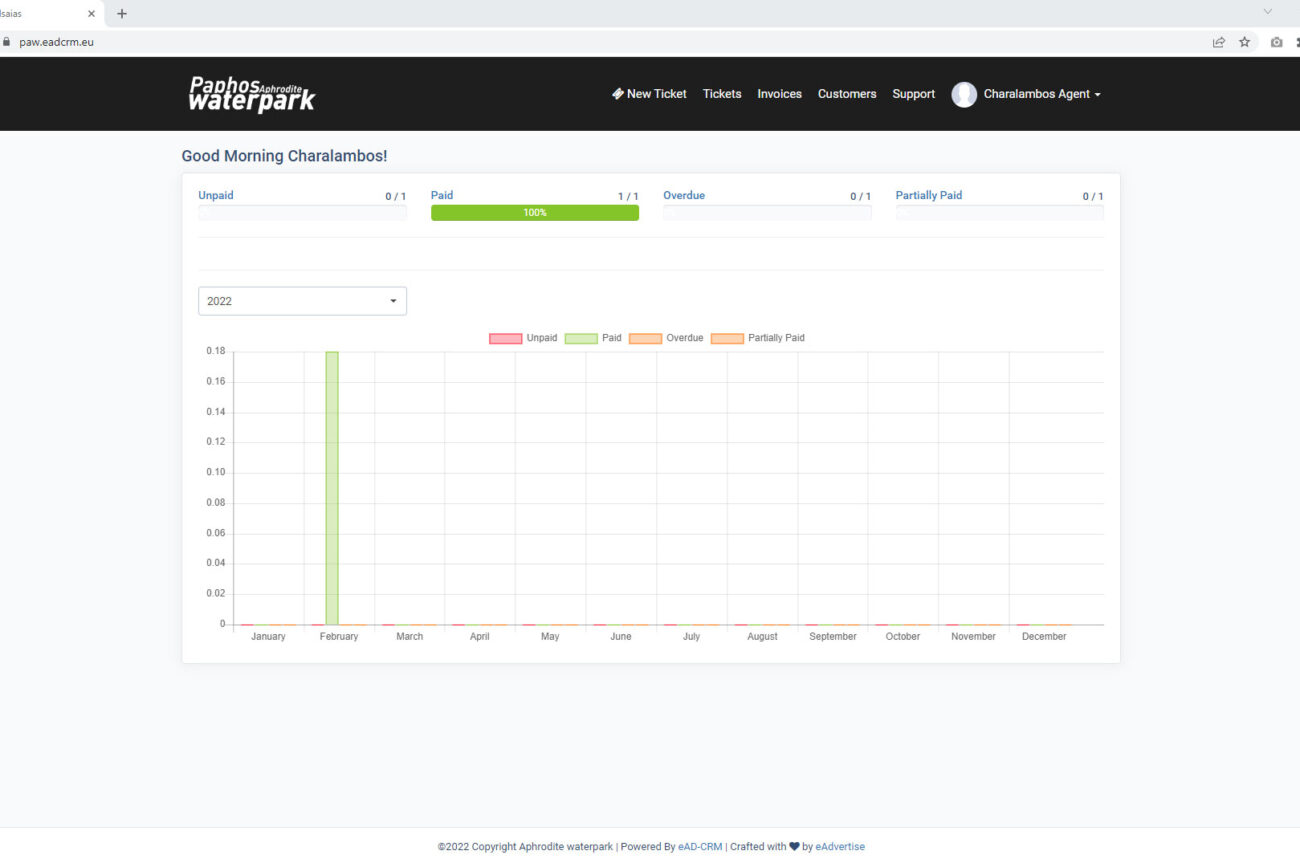This screenshot has height=867, width=1300.
Task: Click the share page icon in address bar
Action: pyautogui.click(x=1218, y=42)
